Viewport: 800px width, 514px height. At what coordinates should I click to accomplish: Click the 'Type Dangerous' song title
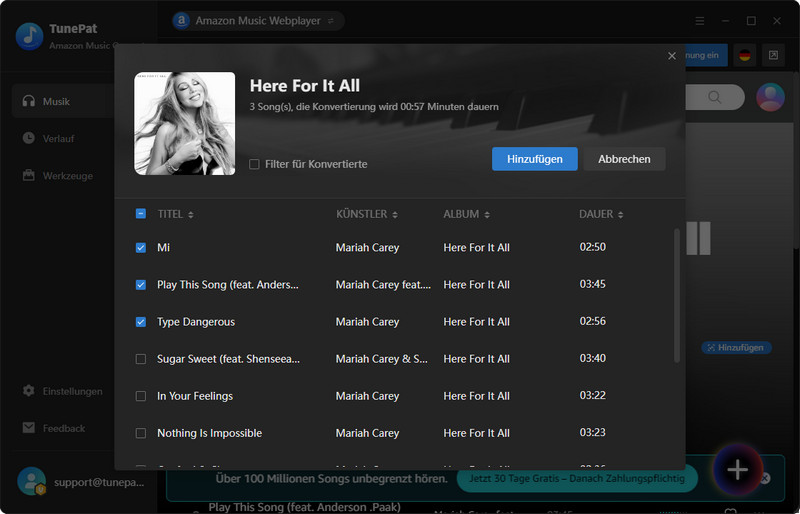pyautogui.click(x=196, y=322)
